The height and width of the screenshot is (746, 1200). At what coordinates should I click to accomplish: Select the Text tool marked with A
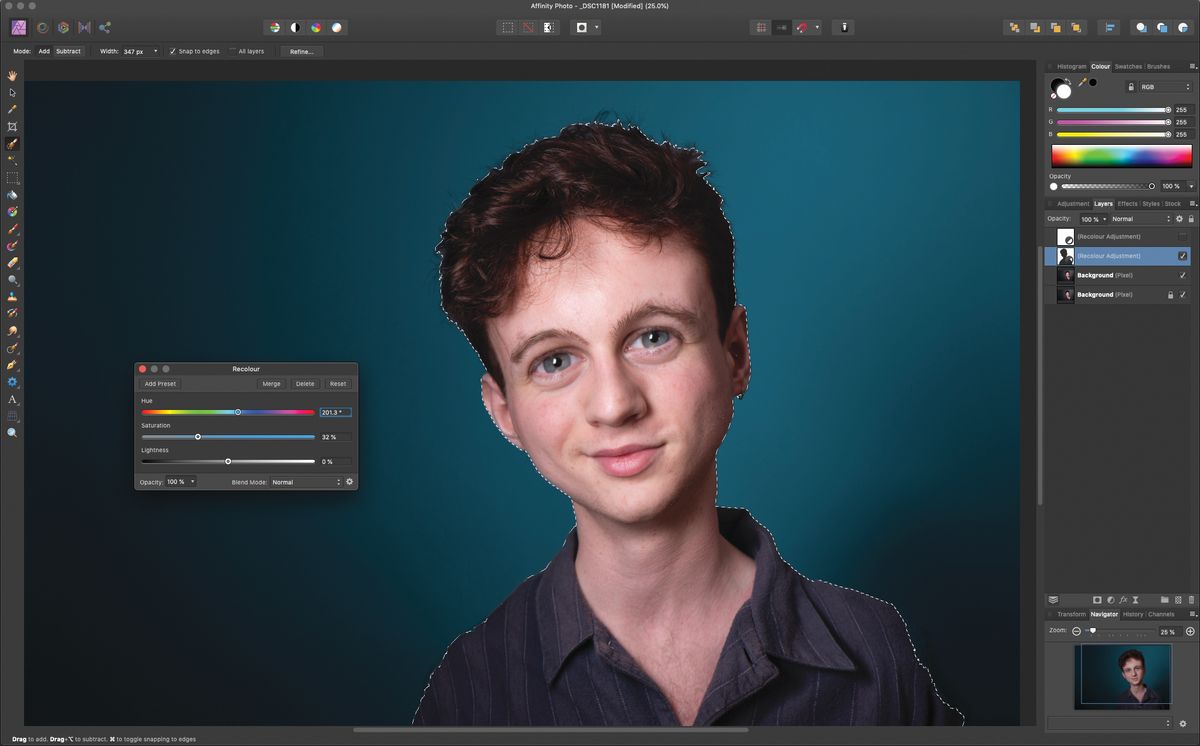click(12, 399)
